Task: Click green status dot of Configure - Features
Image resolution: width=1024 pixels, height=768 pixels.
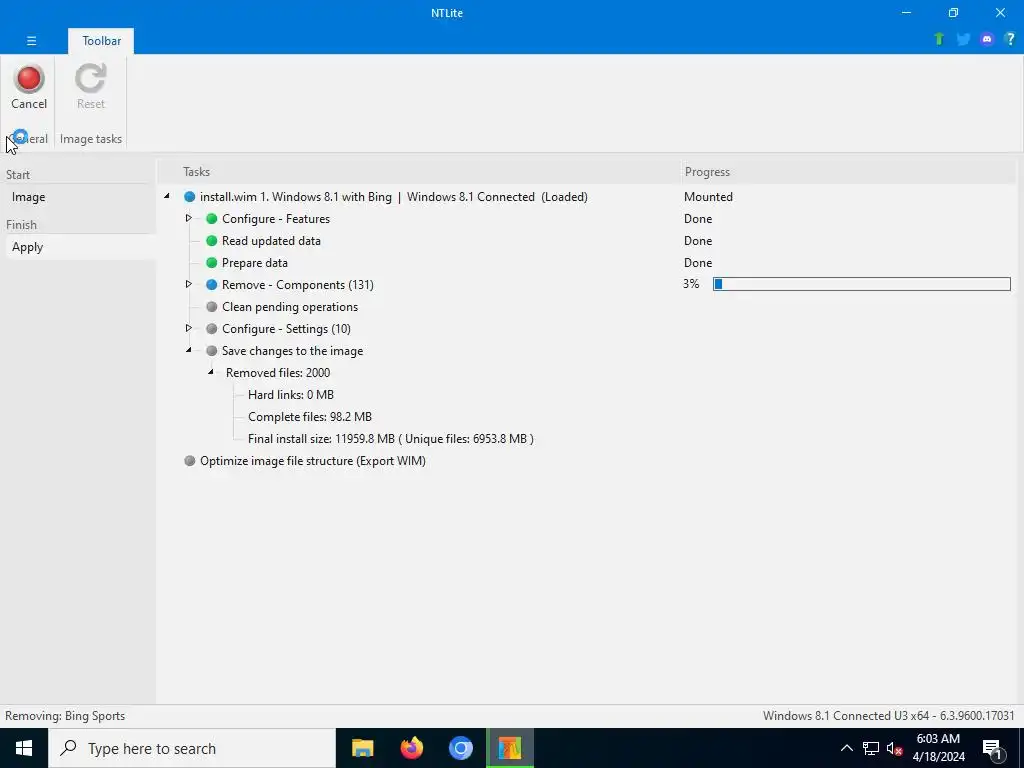Action: point(212,219)
